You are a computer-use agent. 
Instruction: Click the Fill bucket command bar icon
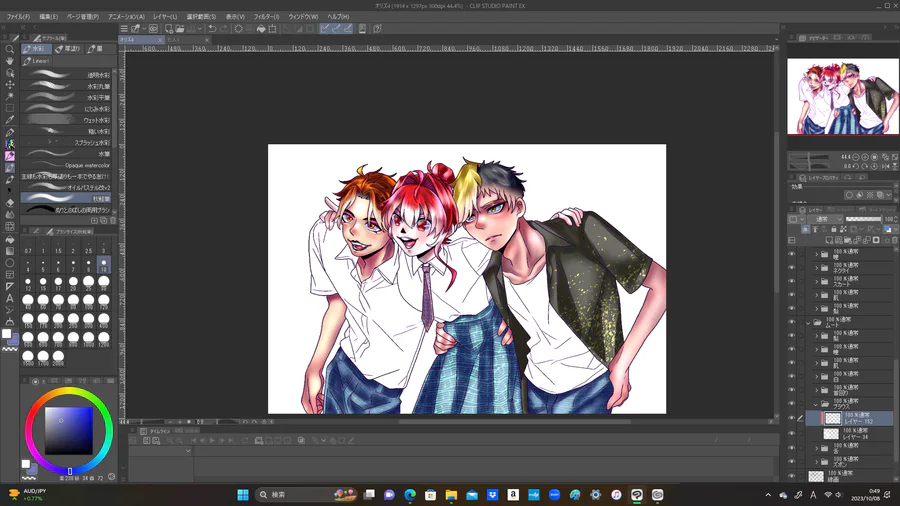pos(261,29)
